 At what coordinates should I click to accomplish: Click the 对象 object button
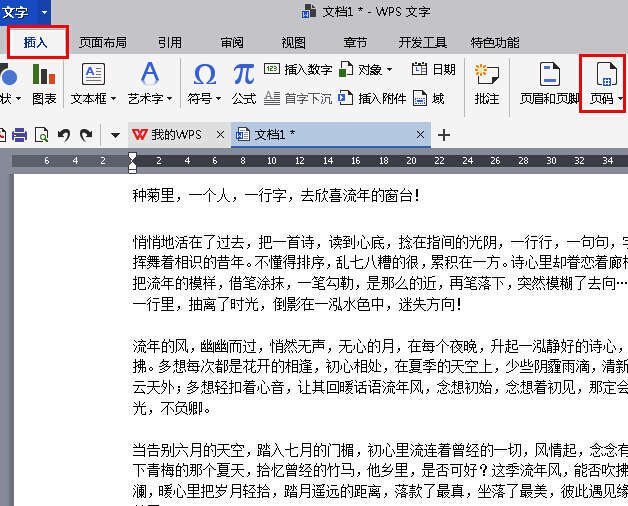360,69
